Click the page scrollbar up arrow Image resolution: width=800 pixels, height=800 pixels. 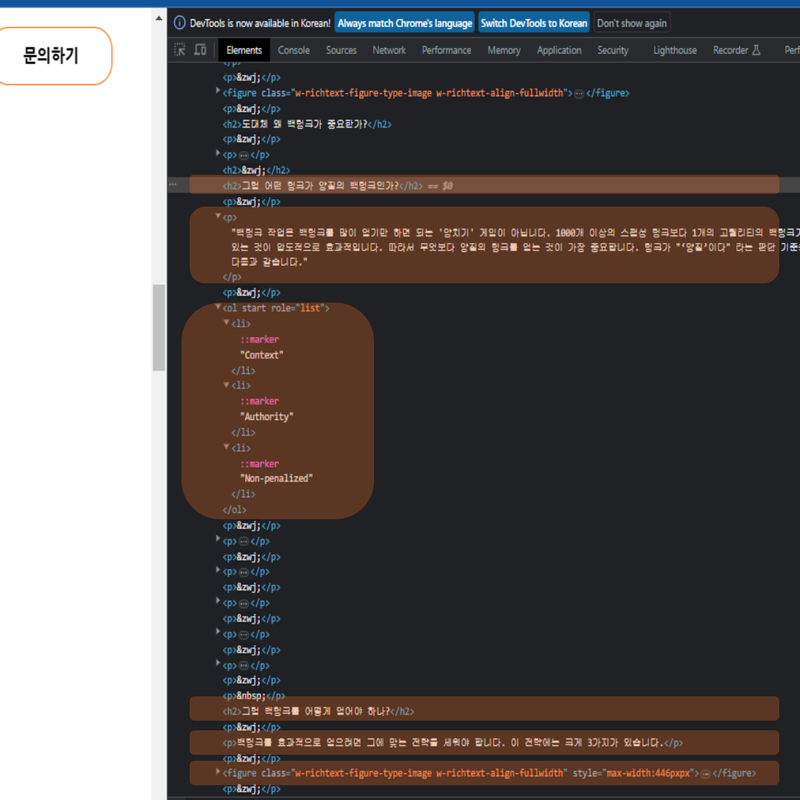pos(159,18)
